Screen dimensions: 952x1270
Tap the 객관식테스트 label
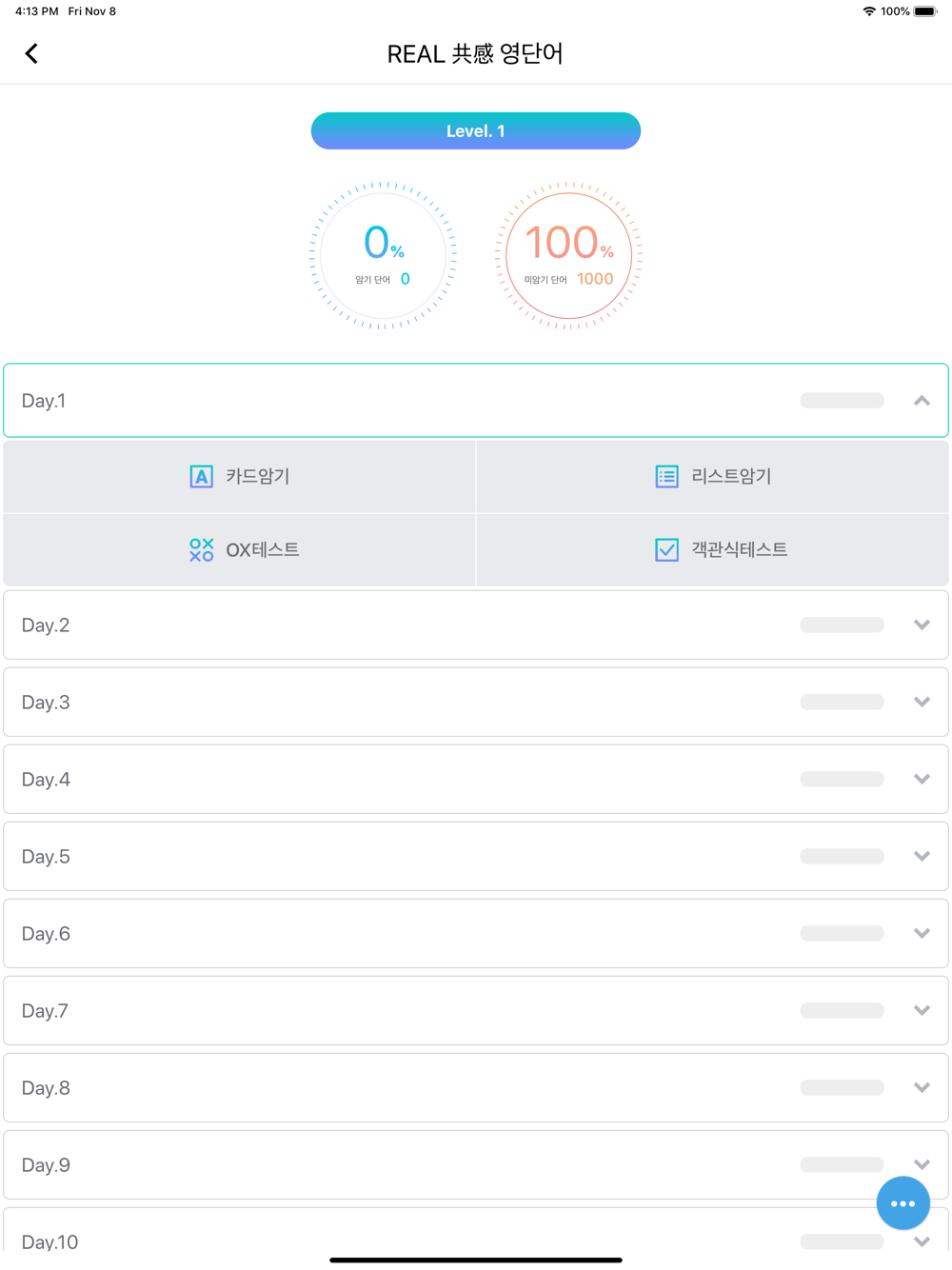[739, 549]
